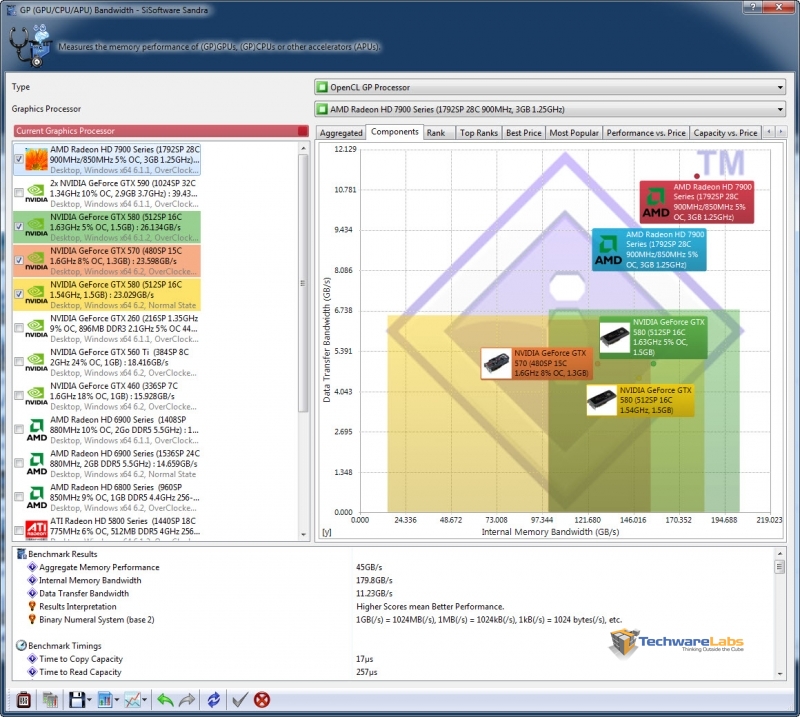Open the save icon dropdown arrow
The height and width of the screenshot is (717, 800).
pyautogui.click(x=89, y=700)
